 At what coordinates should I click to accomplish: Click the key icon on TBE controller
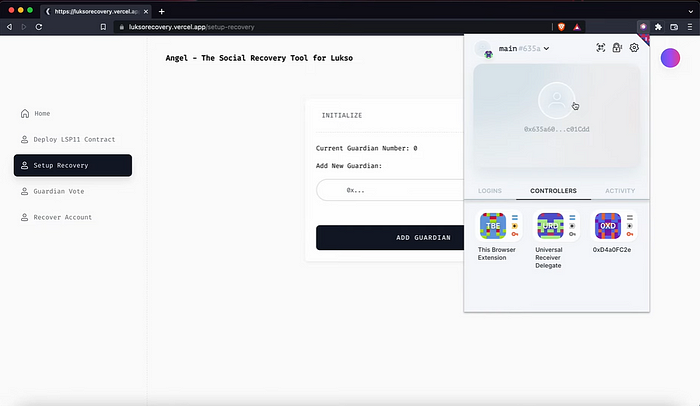click(x=515, y=234)
